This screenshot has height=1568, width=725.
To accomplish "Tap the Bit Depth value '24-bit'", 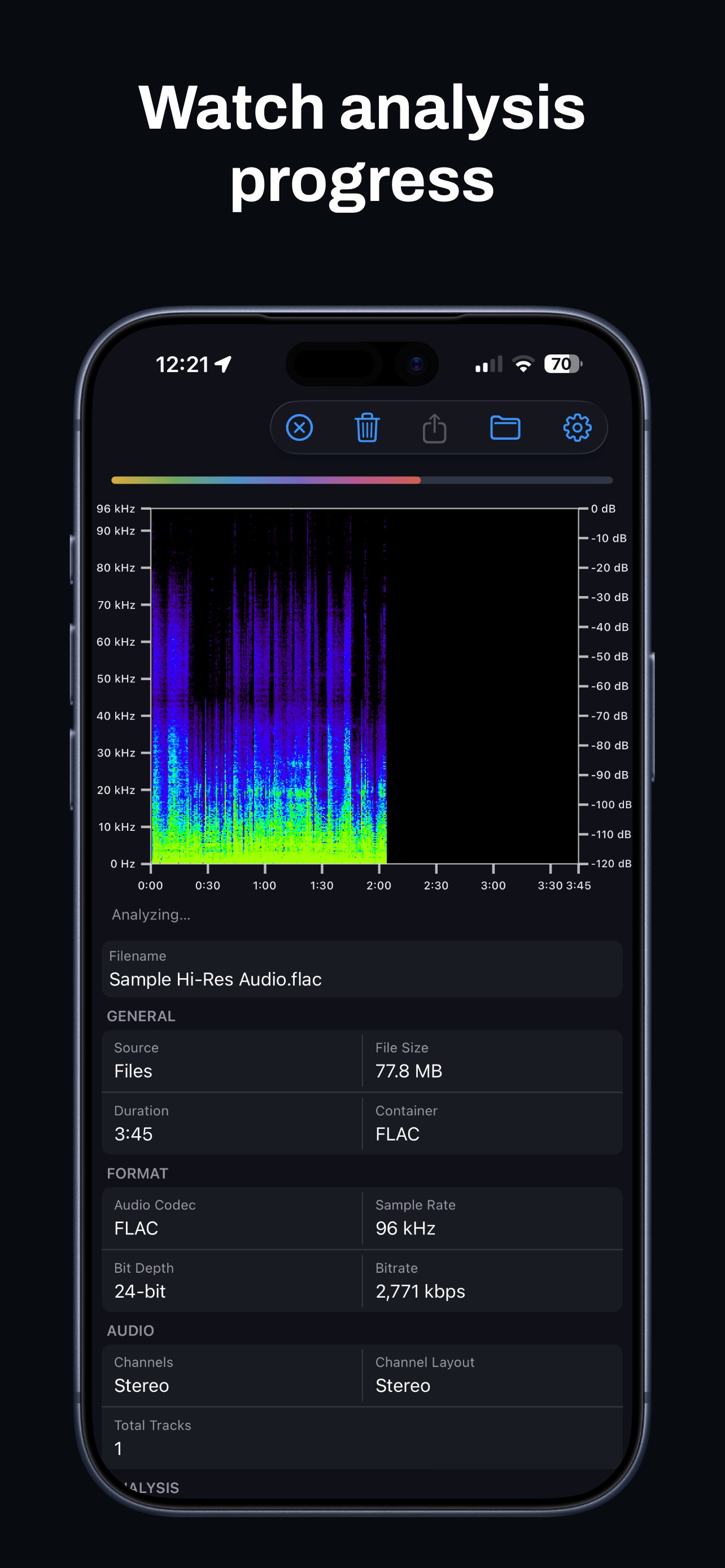I will tap(140, 1291).
